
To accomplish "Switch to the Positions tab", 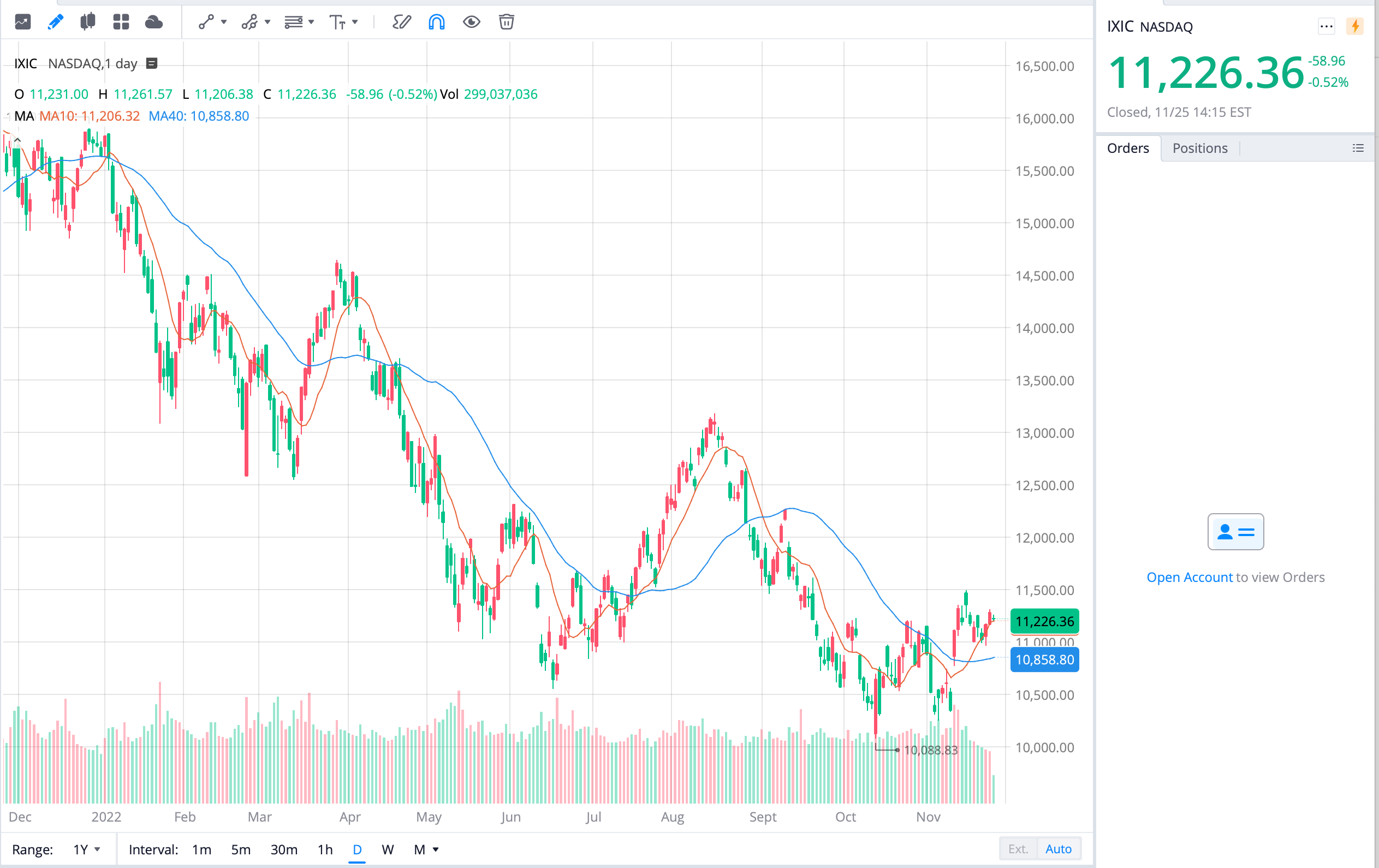I will coord(1199,148).
